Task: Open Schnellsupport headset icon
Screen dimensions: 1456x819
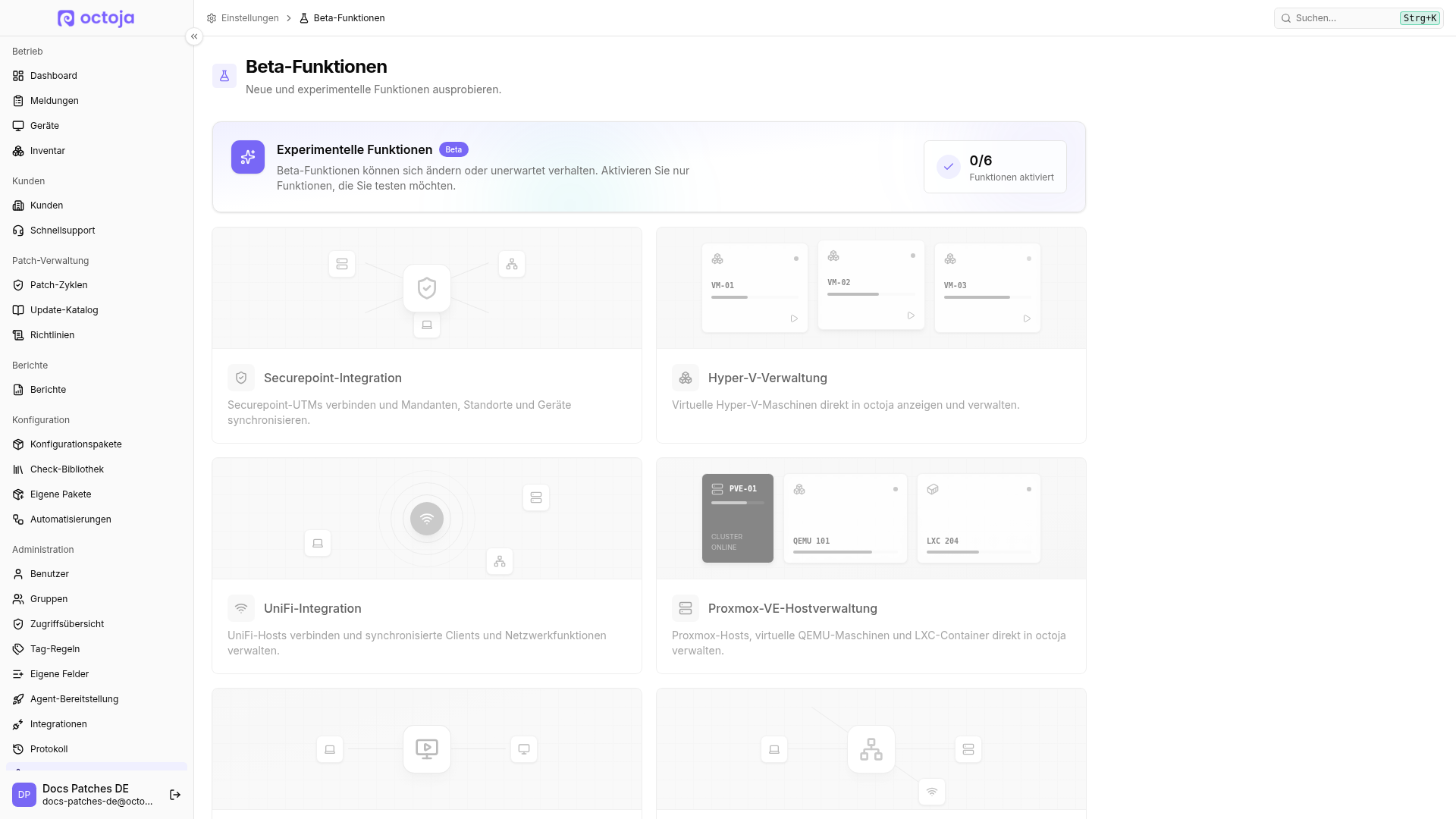Action: coord(18,231)
